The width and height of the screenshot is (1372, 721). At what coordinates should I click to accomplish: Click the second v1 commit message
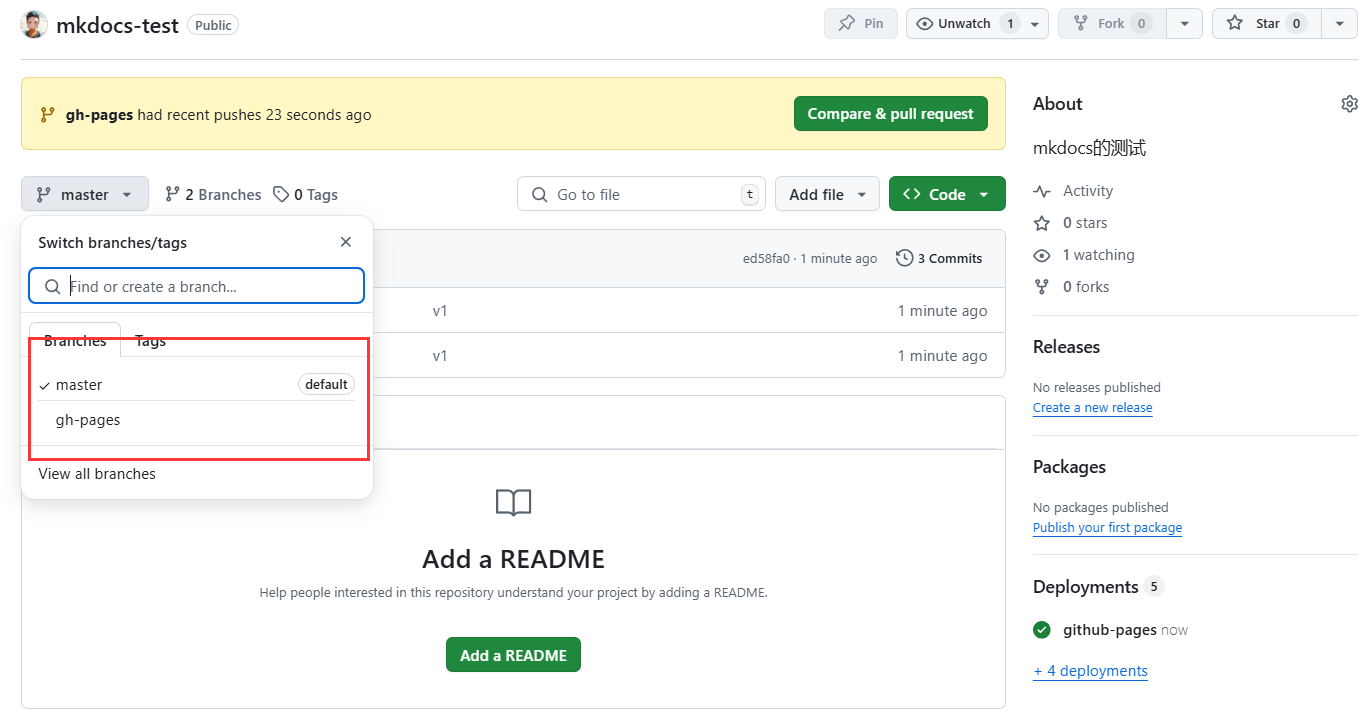point(440,356)
